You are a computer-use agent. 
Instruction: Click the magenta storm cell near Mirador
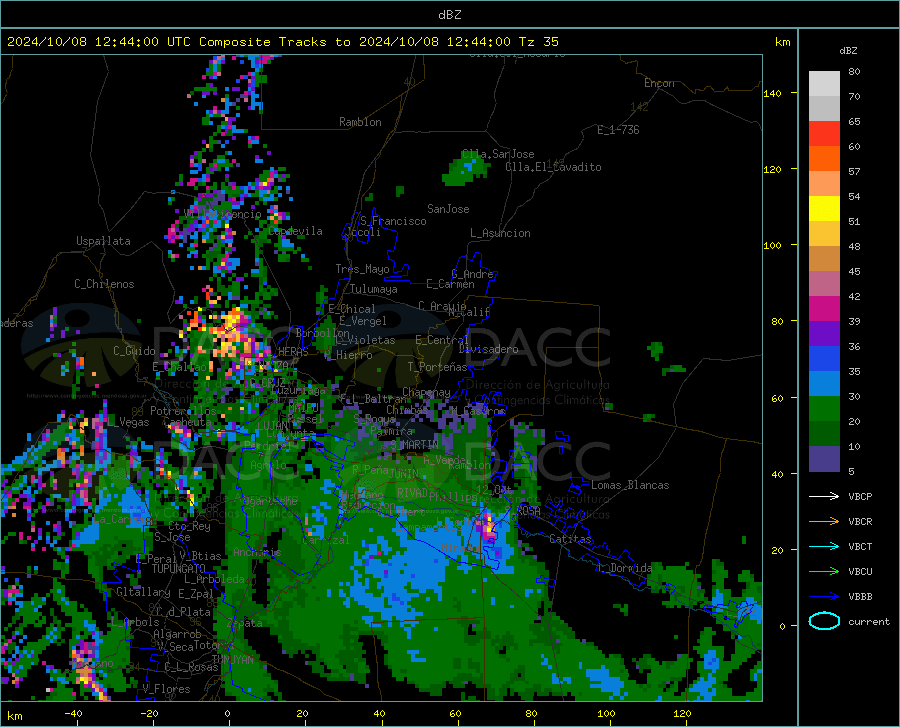click(x=488, y=528)
